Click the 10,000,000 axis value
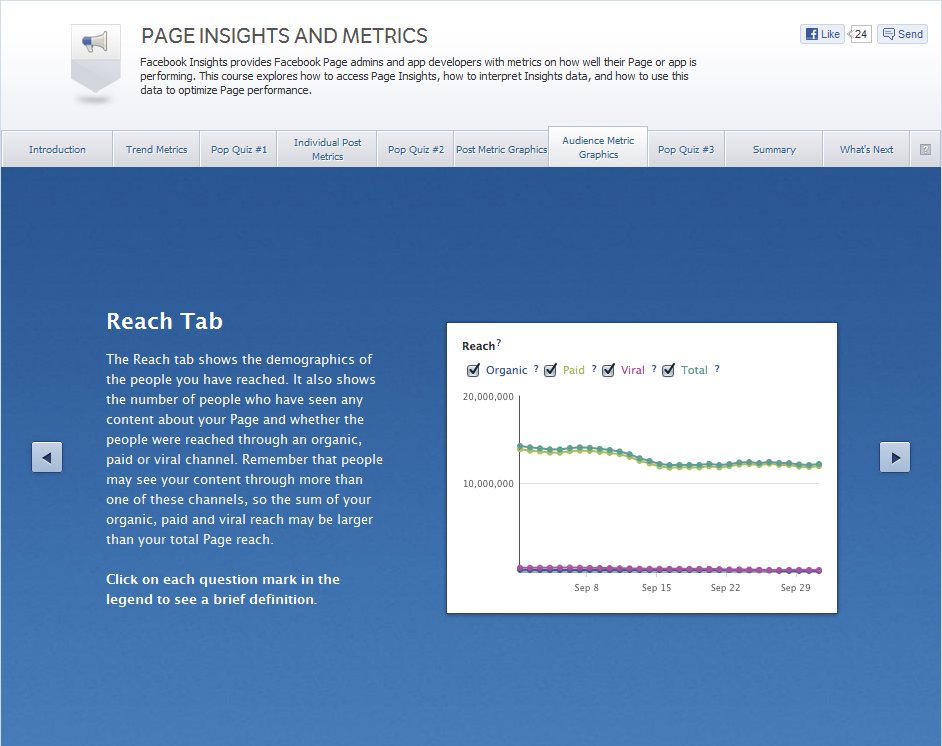This screenshot has height=746, width=942. (488, 484)
